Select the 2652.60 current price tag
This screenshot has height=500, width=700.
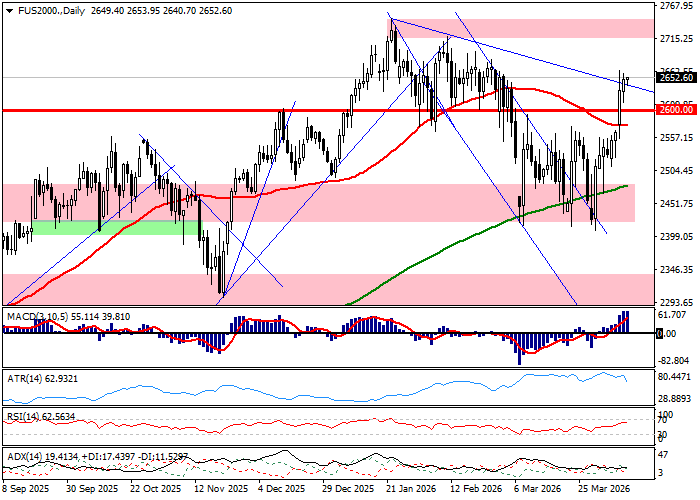[x=675, y=78]
